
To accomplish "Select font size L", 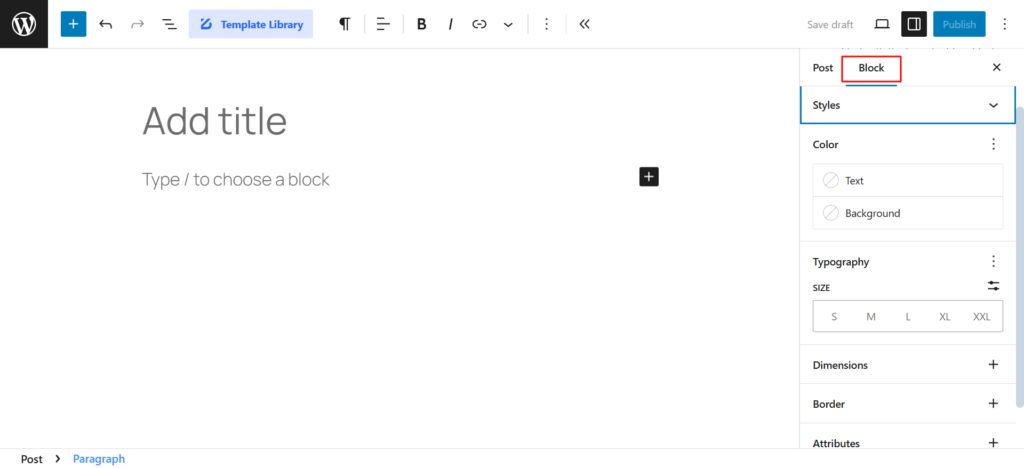I will pyautogui.click(x=908, y=317).
